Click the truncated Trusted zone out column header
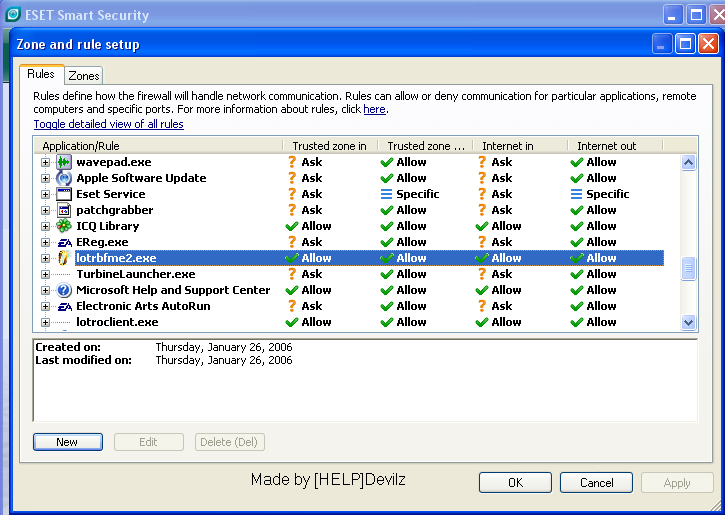 click(425, 146)
